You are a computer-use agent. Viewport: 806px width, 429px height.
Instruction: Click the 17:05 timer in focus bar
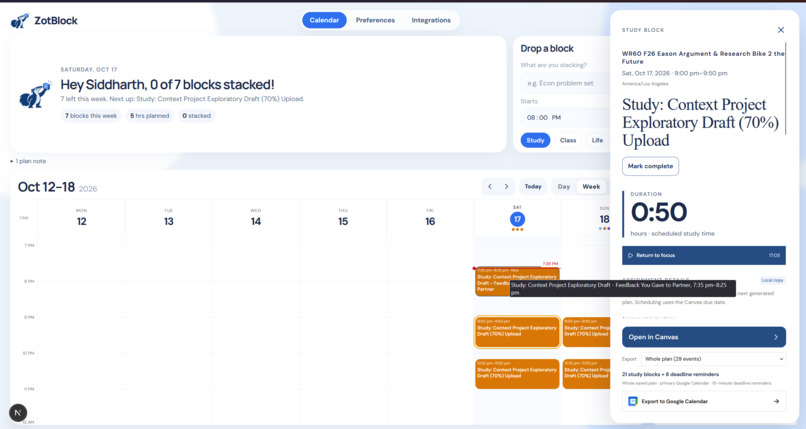click(x=774, y=255)
